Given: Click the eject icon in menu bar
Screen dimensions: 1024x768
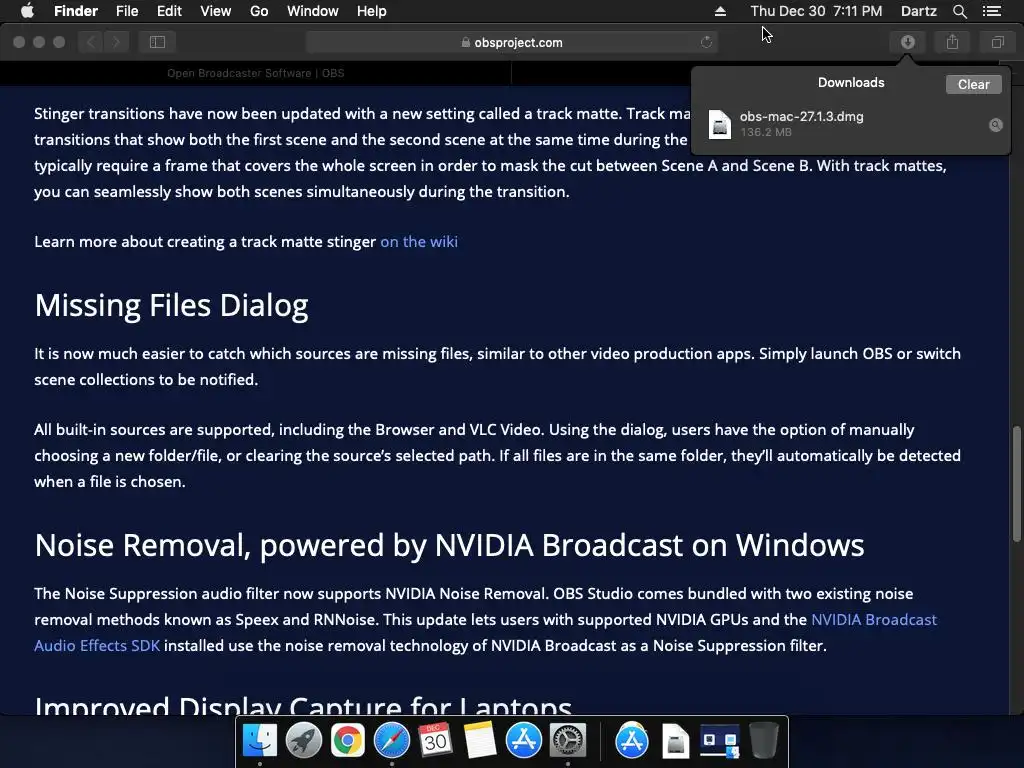Looking at the screenshot, I should click(720, 11).
